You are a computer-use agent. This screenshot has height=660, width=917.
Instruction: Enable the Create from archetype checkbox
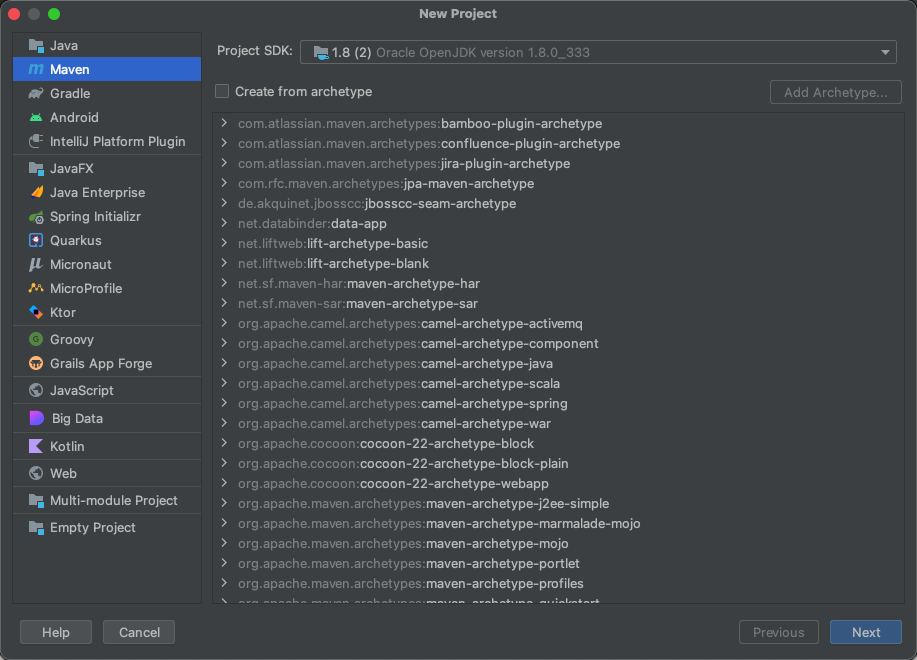[221, 90]
